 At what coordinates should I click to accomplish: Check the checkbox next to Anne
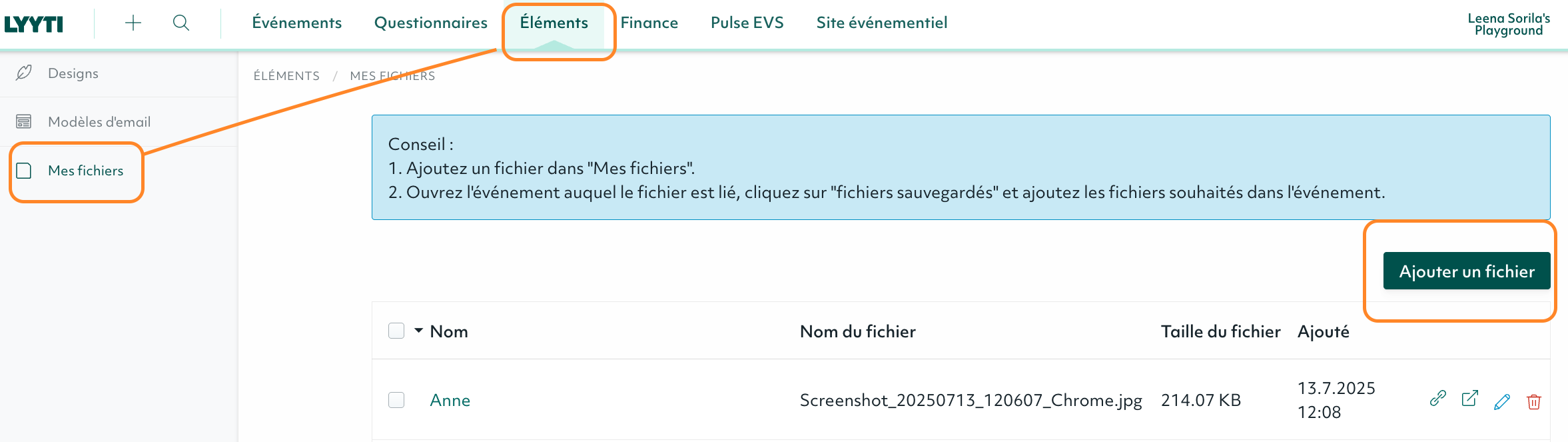tap(396, 400)
